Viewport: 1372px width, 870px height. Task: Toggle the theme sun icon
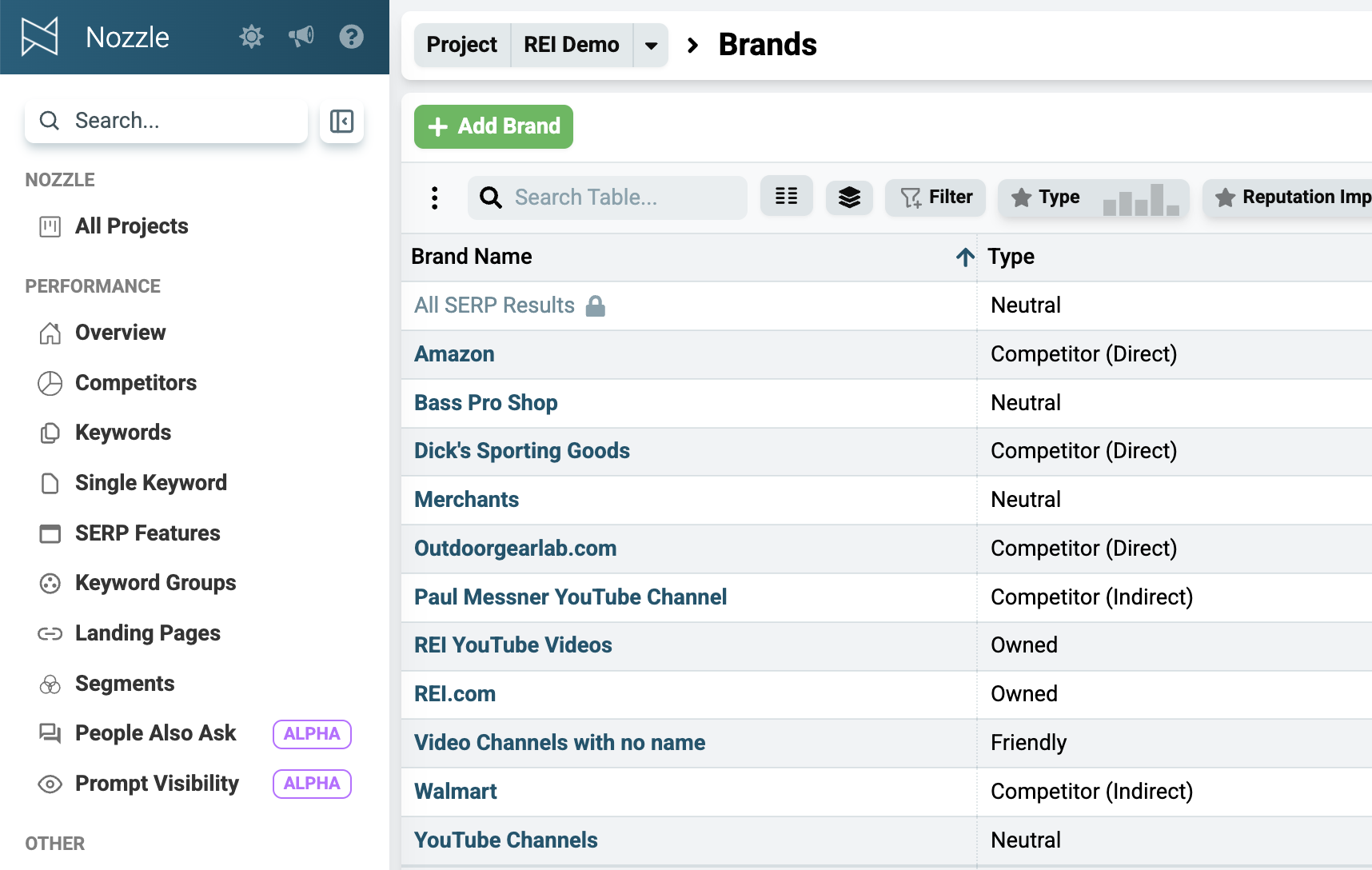(x=251, y=37)
